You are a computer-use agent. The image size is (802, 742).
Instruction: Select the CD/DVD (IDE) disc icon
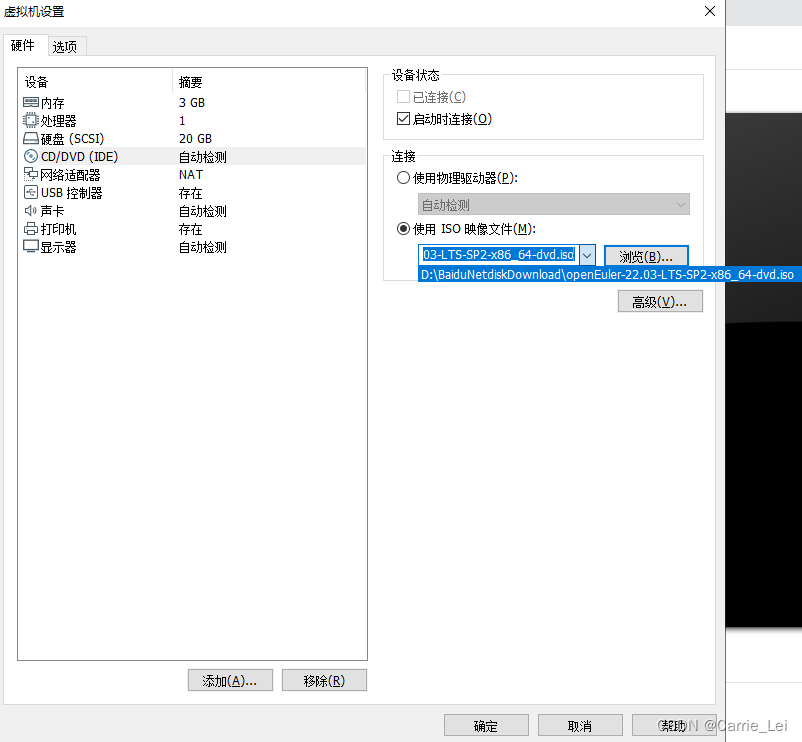coord(31,156)
